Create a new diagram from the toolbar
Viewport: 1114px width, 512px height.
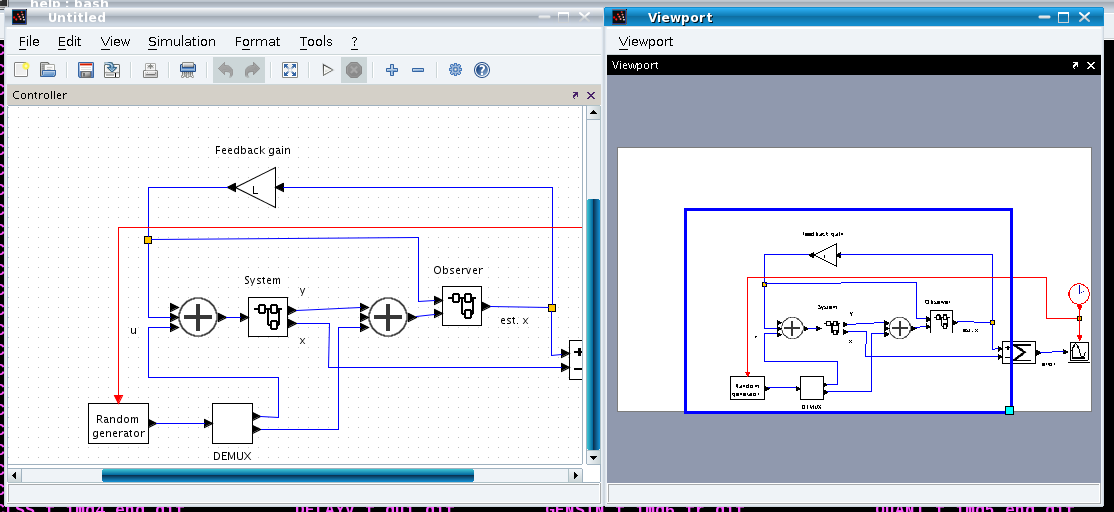tap(21, 70)
